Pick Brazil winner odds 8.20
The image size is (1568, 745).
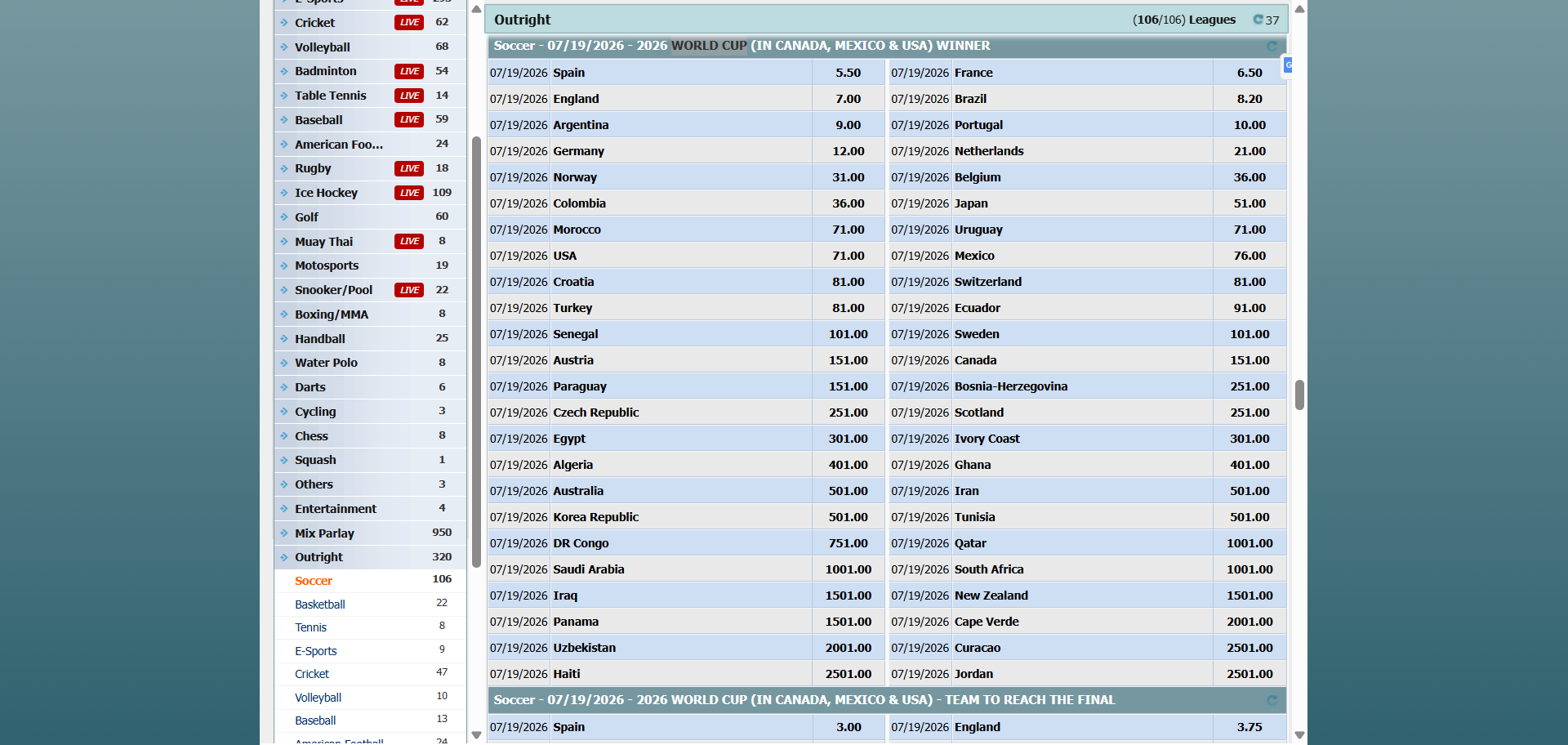click(1249, 99)
